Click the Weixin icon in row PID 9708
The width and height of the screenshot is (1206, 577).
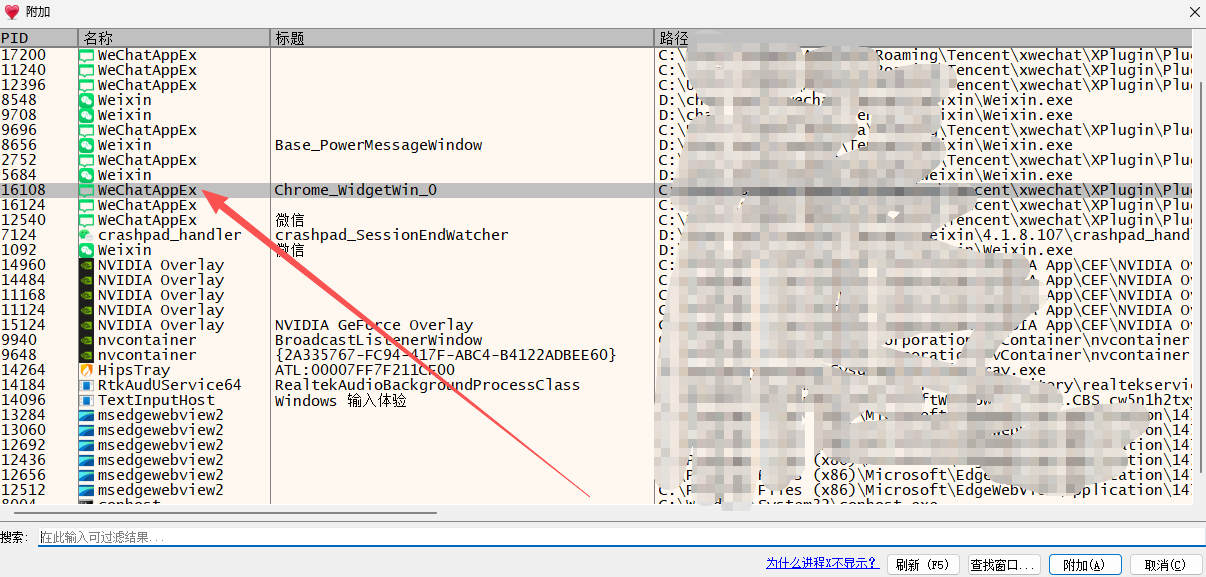pos(87,115)
